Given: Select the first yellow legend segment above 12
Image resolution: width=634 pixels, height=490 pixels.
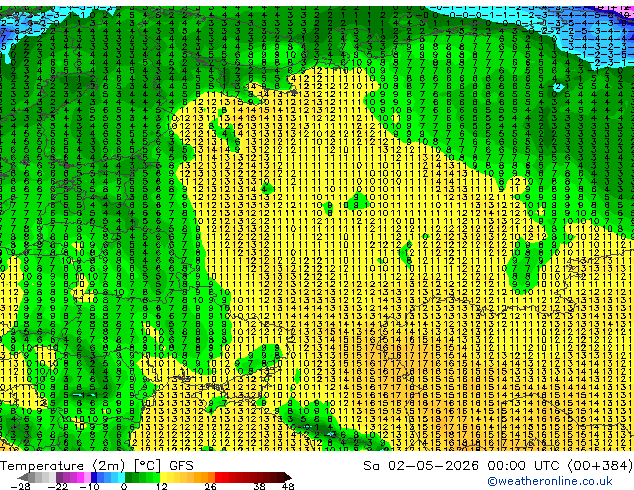Looking at the screenshot, I should (163, 477).
